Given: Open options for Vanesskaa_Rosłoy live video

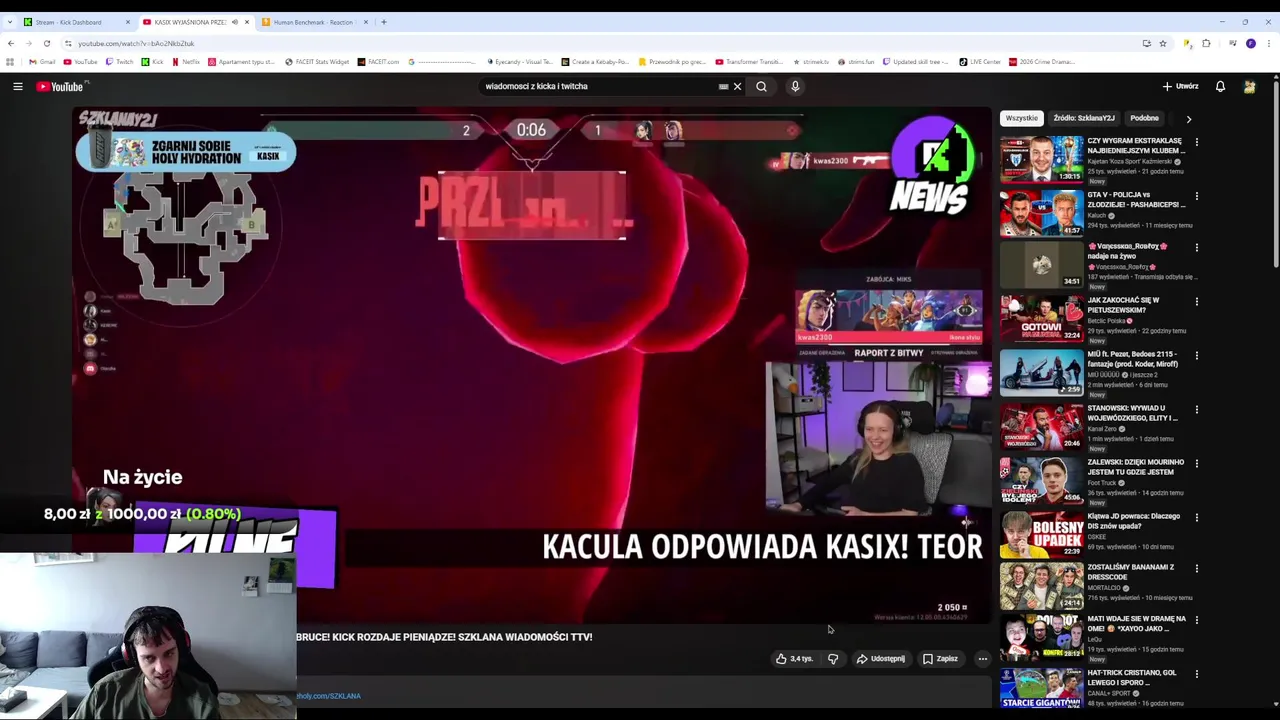Looking at the screenshot, I should tap(1196, 248).
